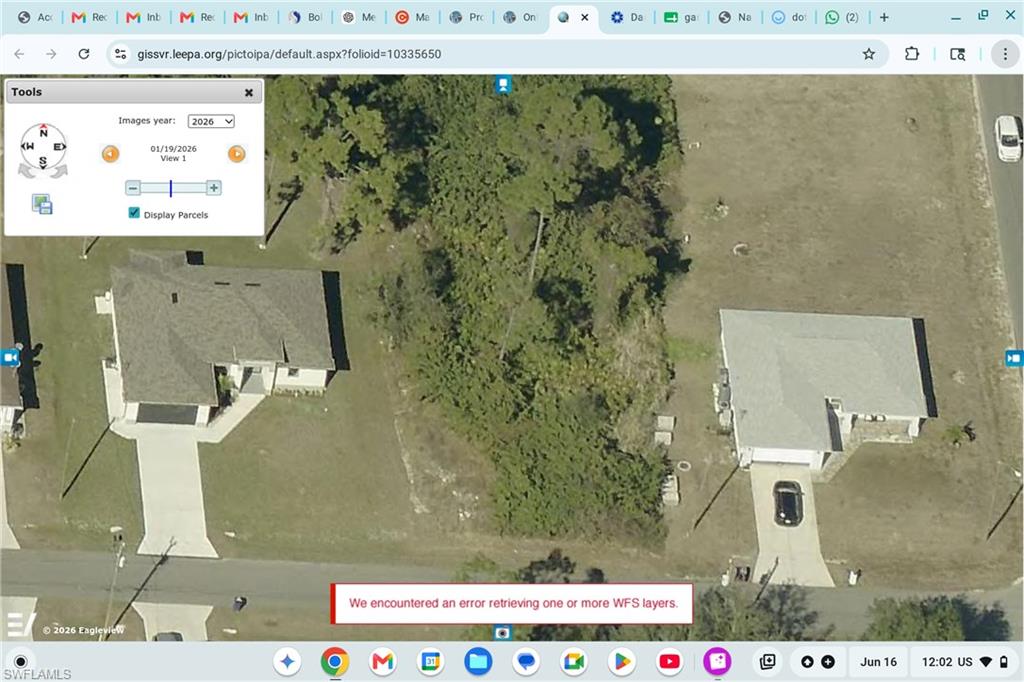1024x682 pixels.
Task: Close the active browser tab
Action: [584, 18]
